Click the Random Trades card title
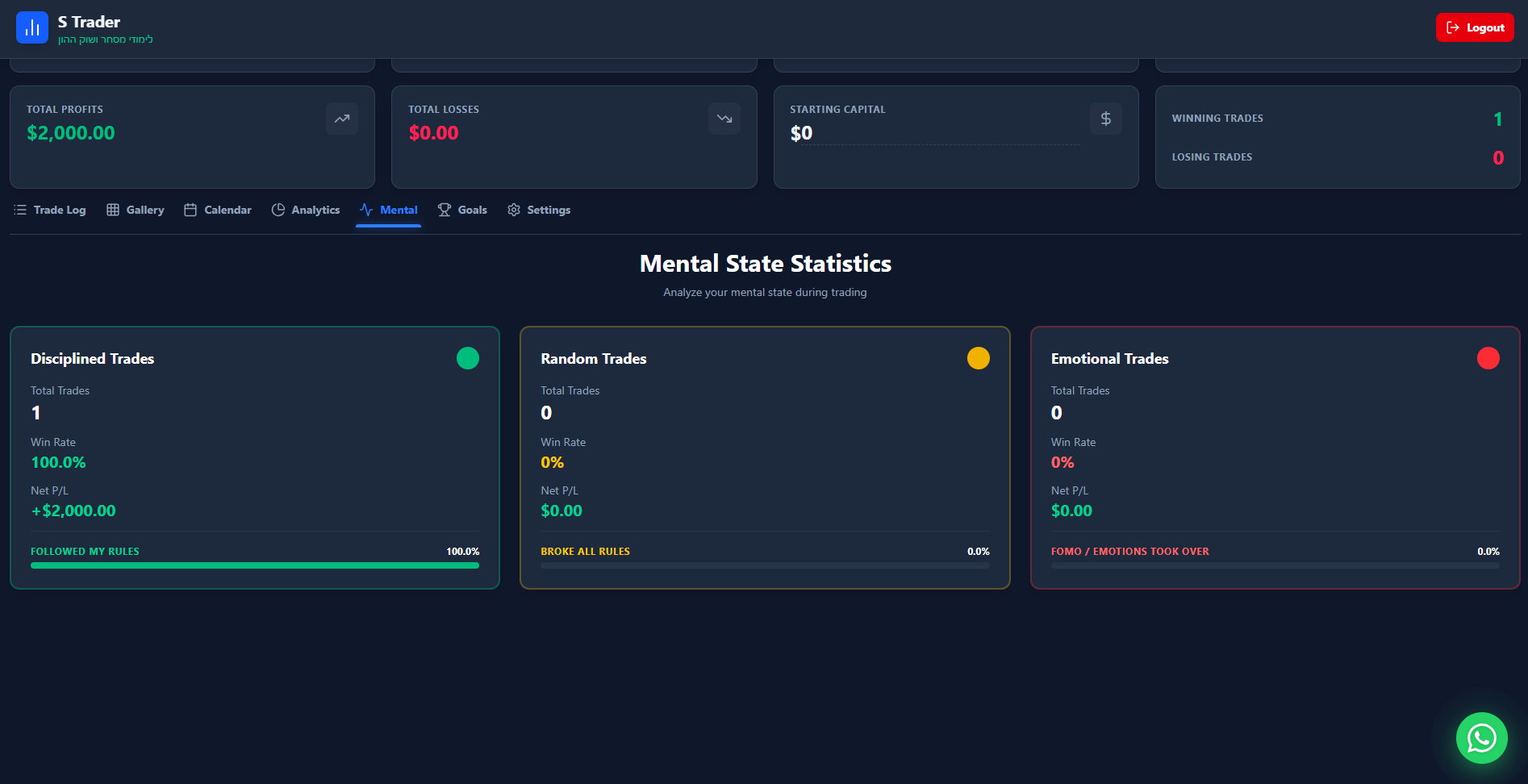This screenshot has width=1528, height=784. 594,359
